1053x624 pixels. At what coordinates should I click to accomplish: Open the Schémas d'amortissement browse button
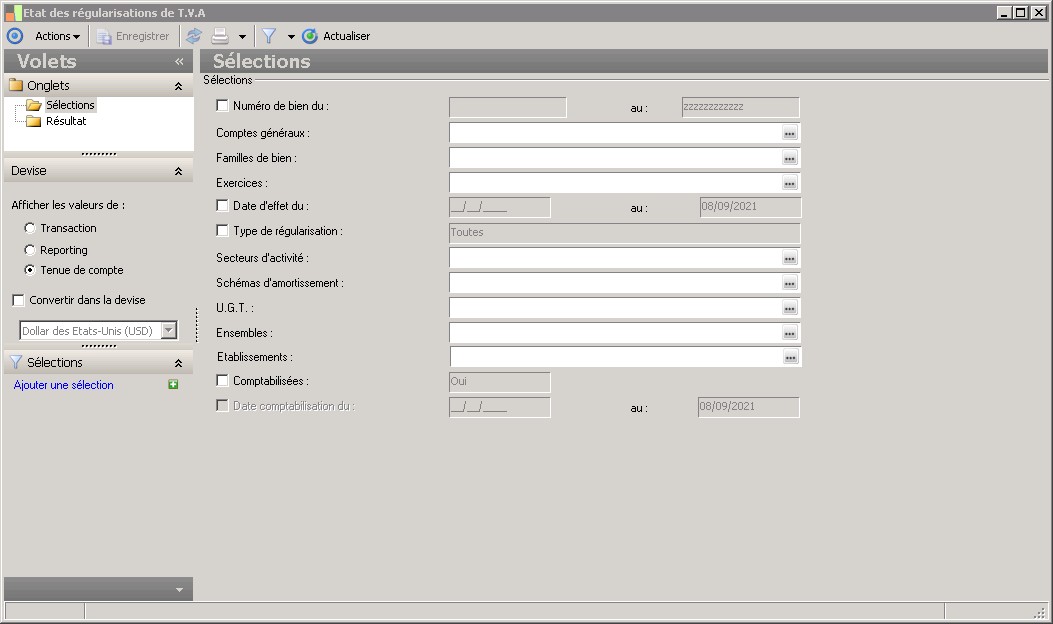[x=790, y=283]
